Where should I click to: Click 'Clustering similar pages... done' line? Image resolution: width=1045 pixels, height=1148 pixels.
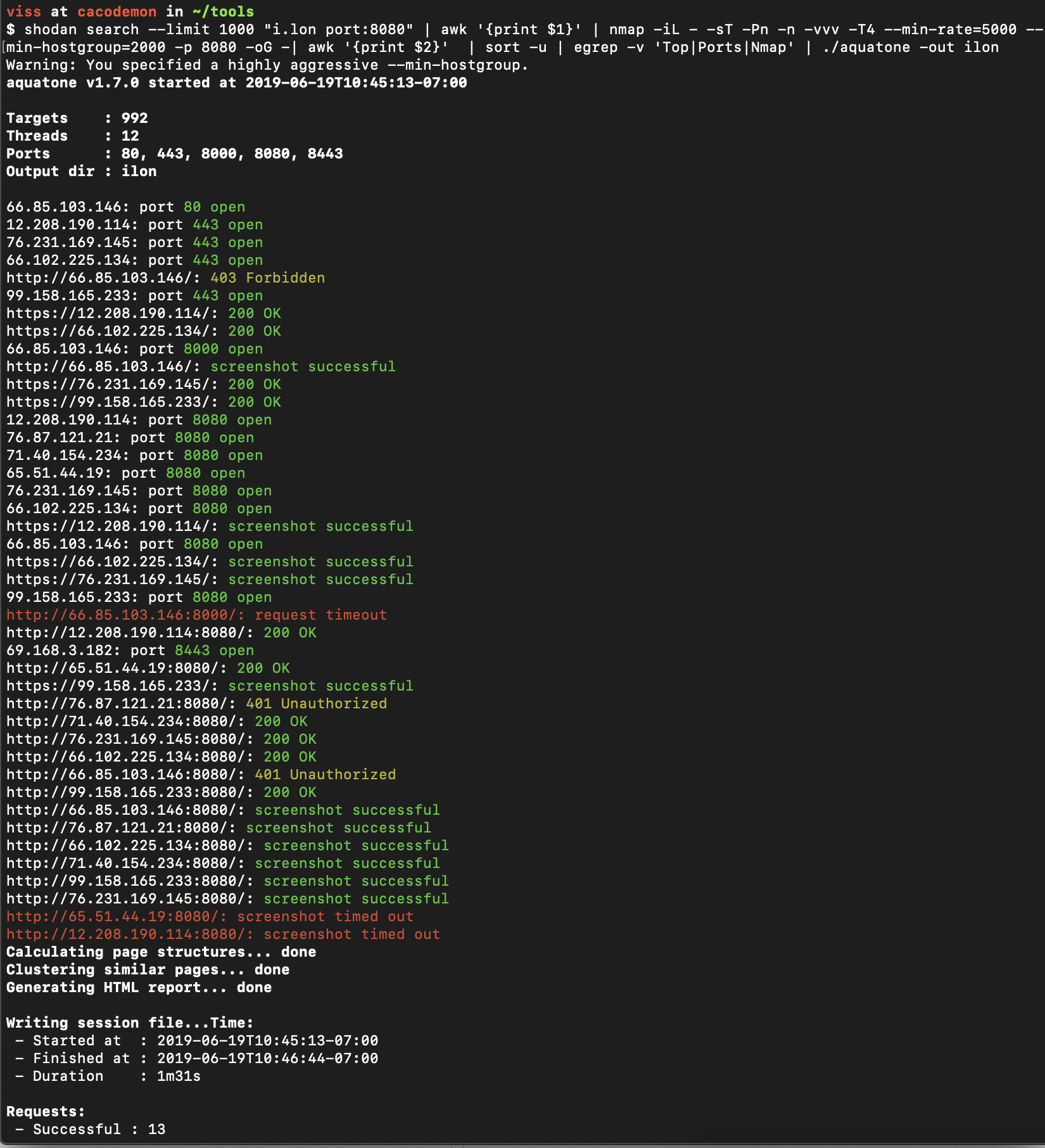(148, 969)
